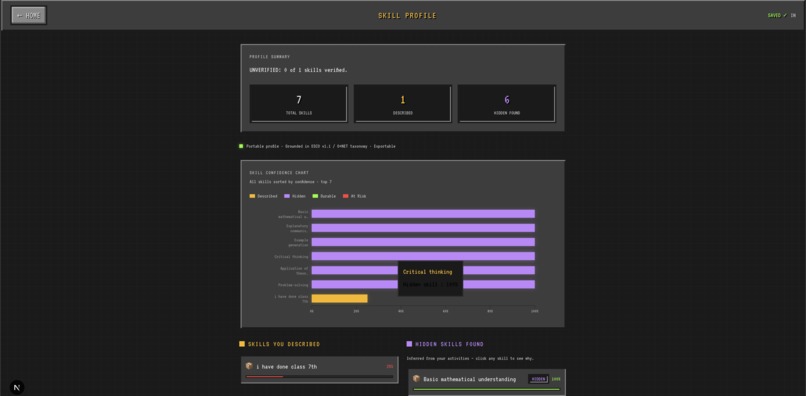
Task: Click the SKILL PROFILE page title
Action: [x=407, y=15]
